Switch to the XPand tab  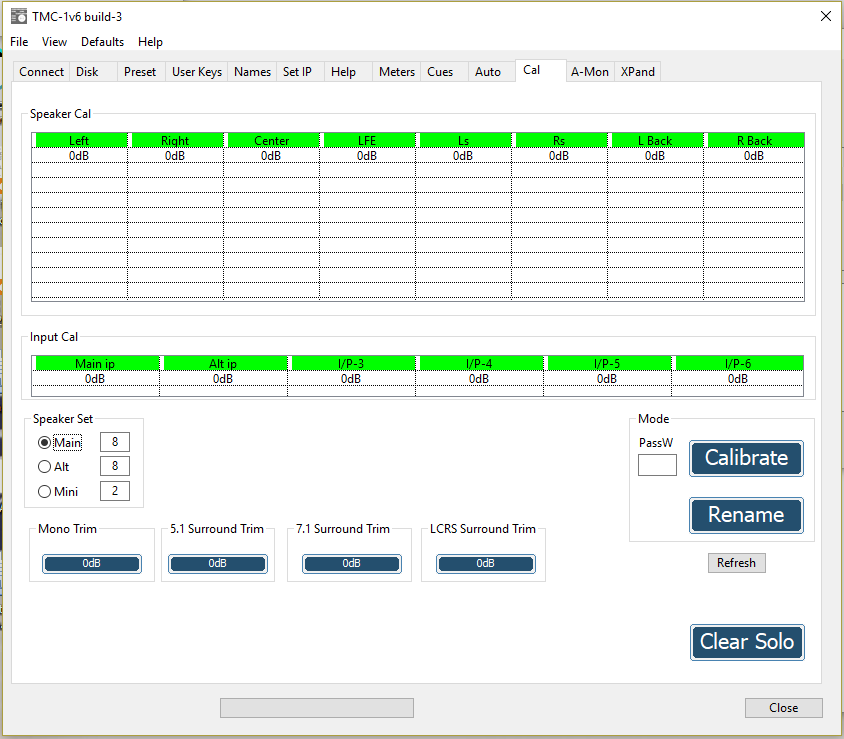[638, 72]
